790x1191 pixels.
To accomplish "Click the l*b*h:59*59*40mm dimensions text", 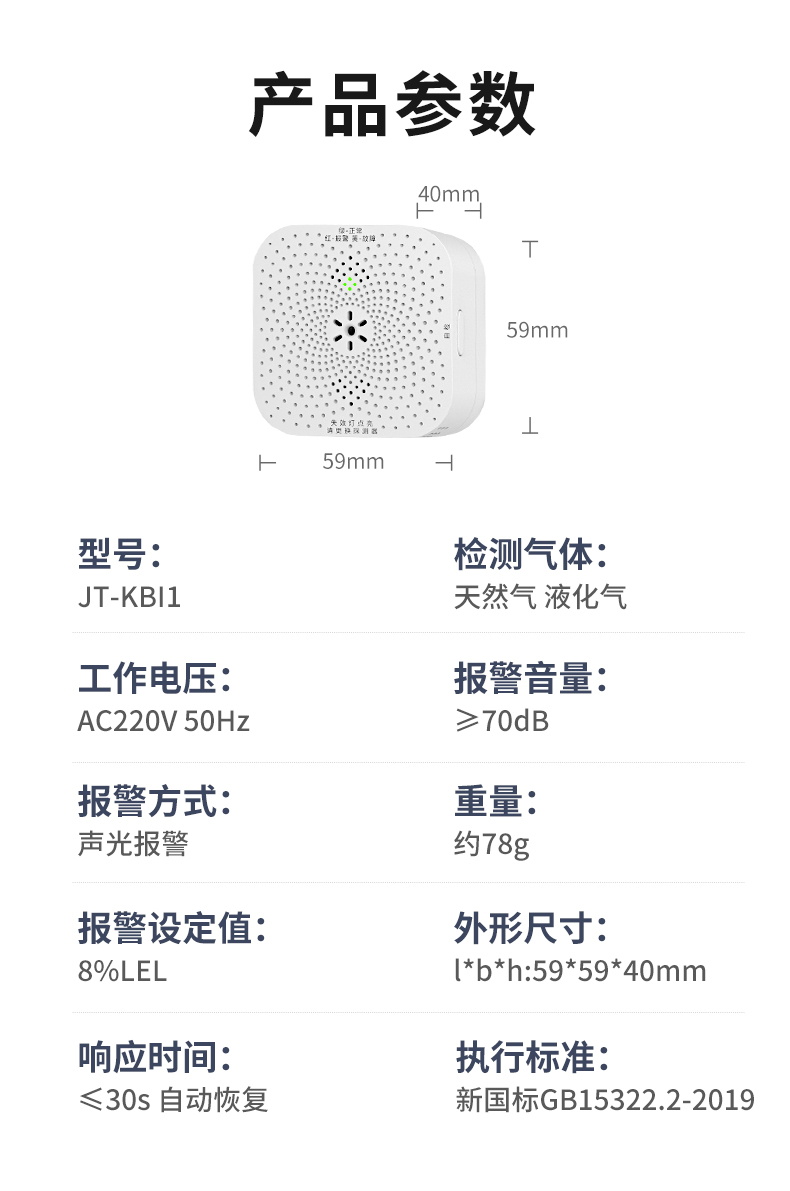I will click(x=580, y=970).
